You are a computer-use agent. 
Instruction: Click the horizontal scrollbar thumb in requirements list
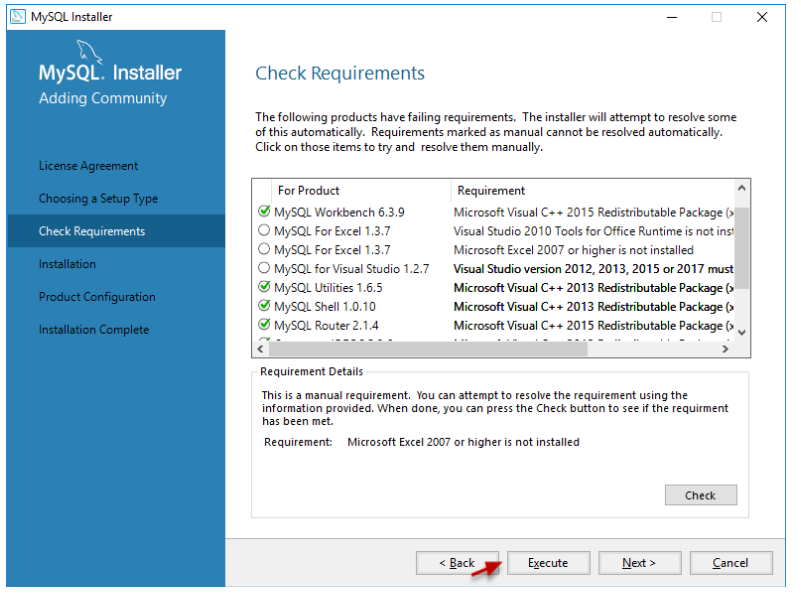click(428, 349)
